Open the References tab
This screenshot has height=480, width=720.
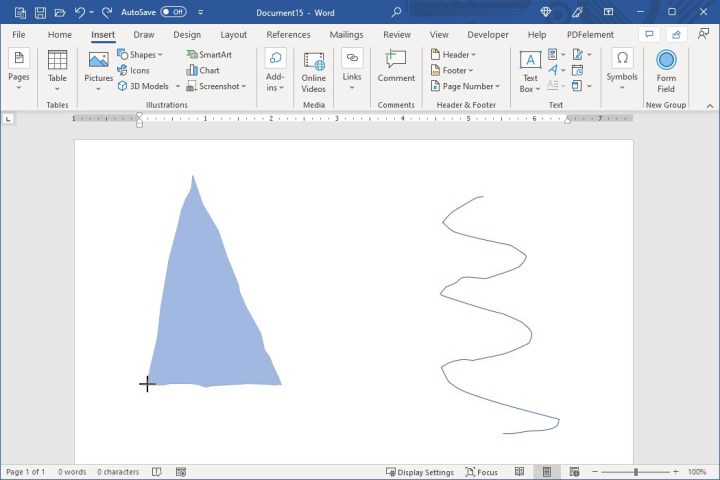[x=288, y=35]
